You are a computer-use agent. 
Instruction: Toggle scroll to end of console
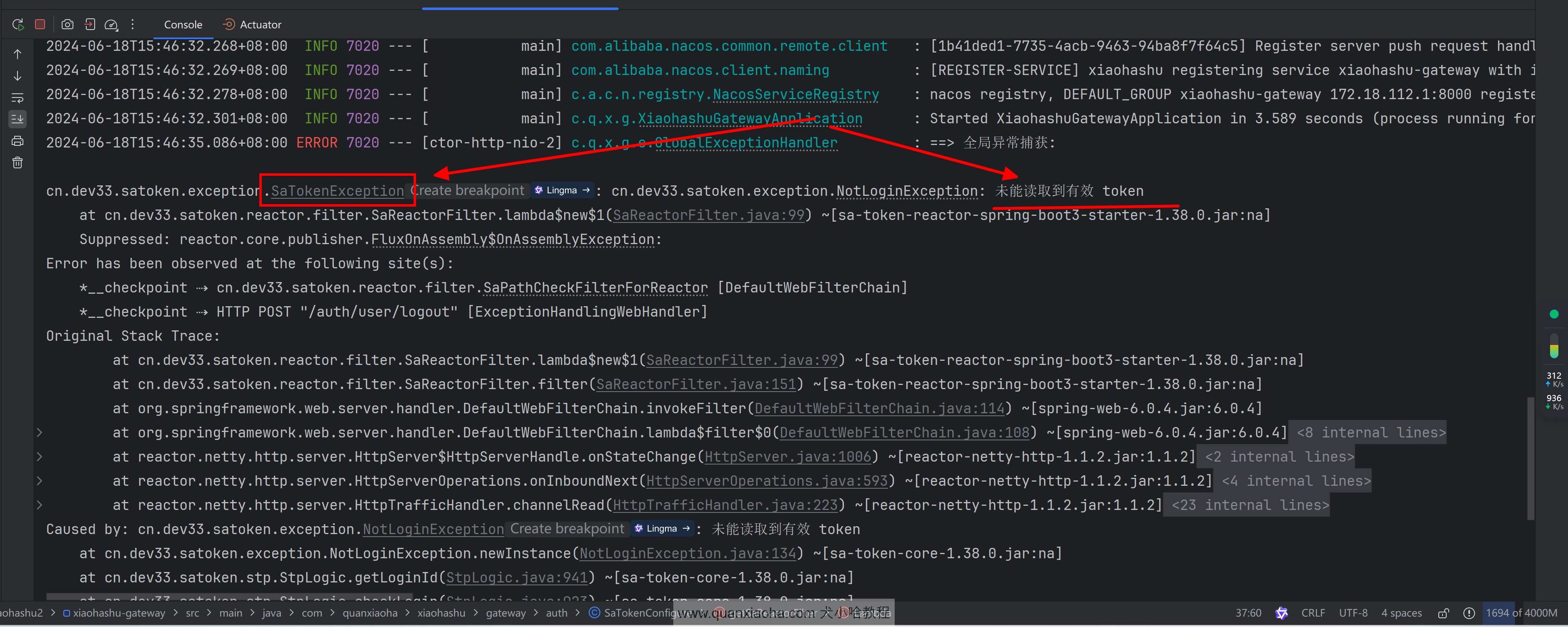pyautogui.click(x=18, y=119)
